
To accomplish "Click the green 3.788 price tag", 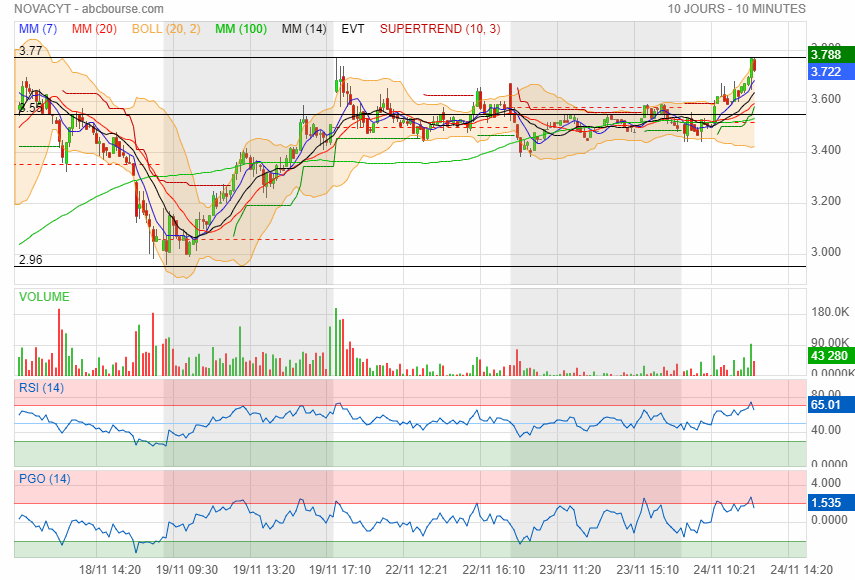I will coord(830,55).
